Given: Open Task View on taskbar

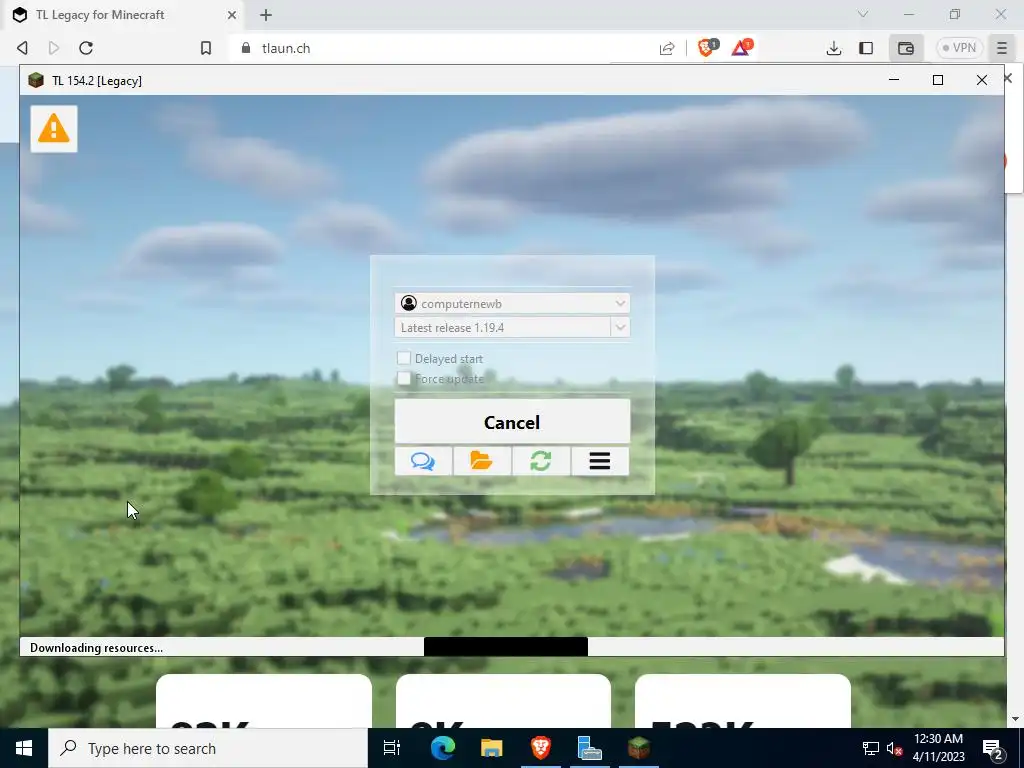Looking at the screenshot, I should click(x=391, y=748).
